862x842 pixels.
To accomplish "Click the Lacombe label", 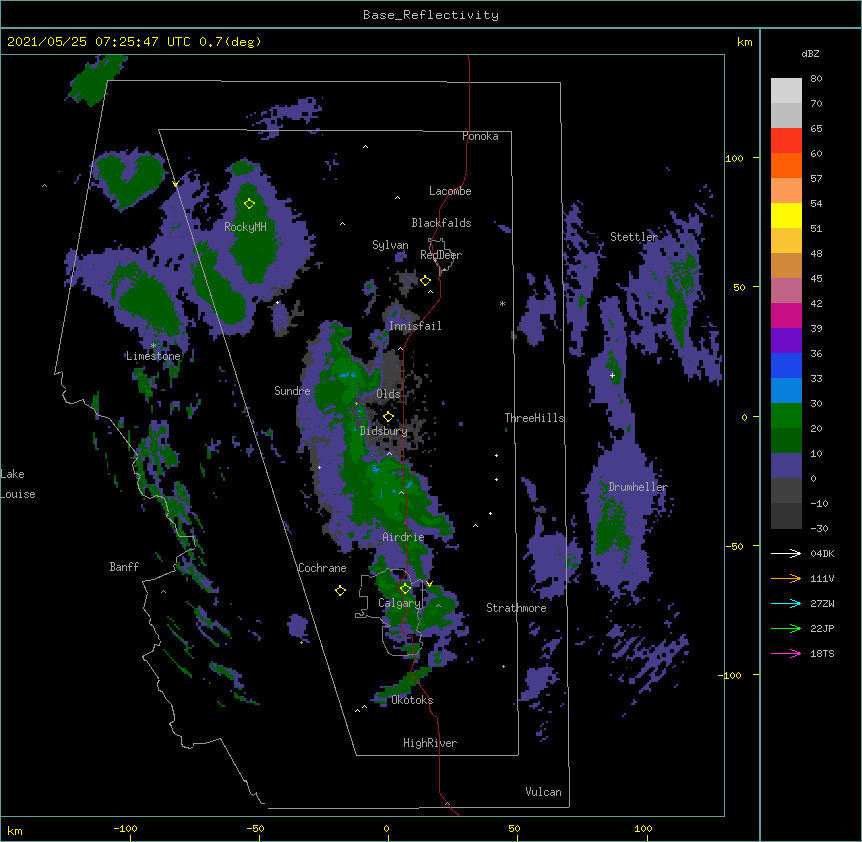I will point(450,191).
